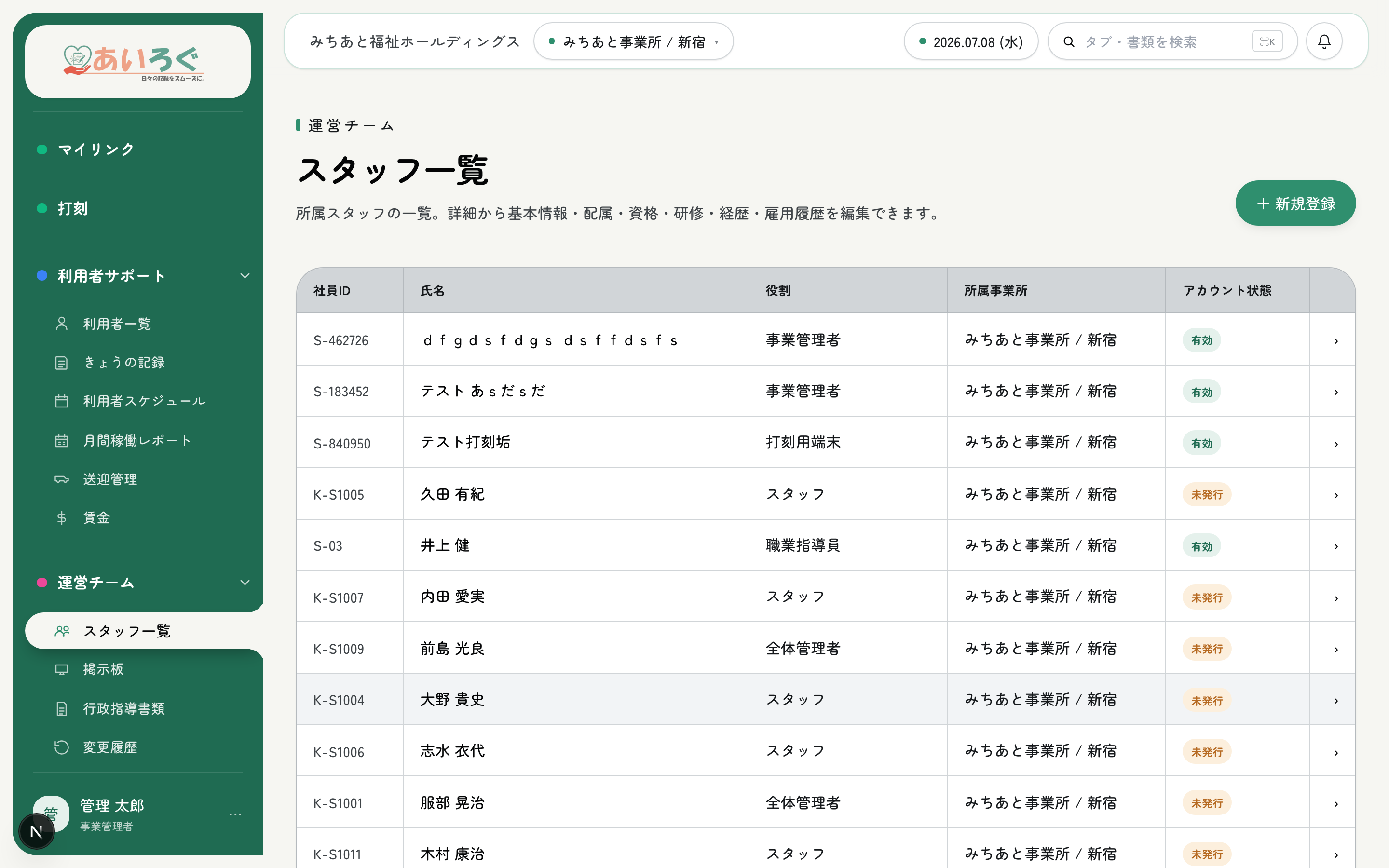The height and width of the screenshot is (868, 1389).
Task: Click the search magnifier icon
Action: (1069, 42)
